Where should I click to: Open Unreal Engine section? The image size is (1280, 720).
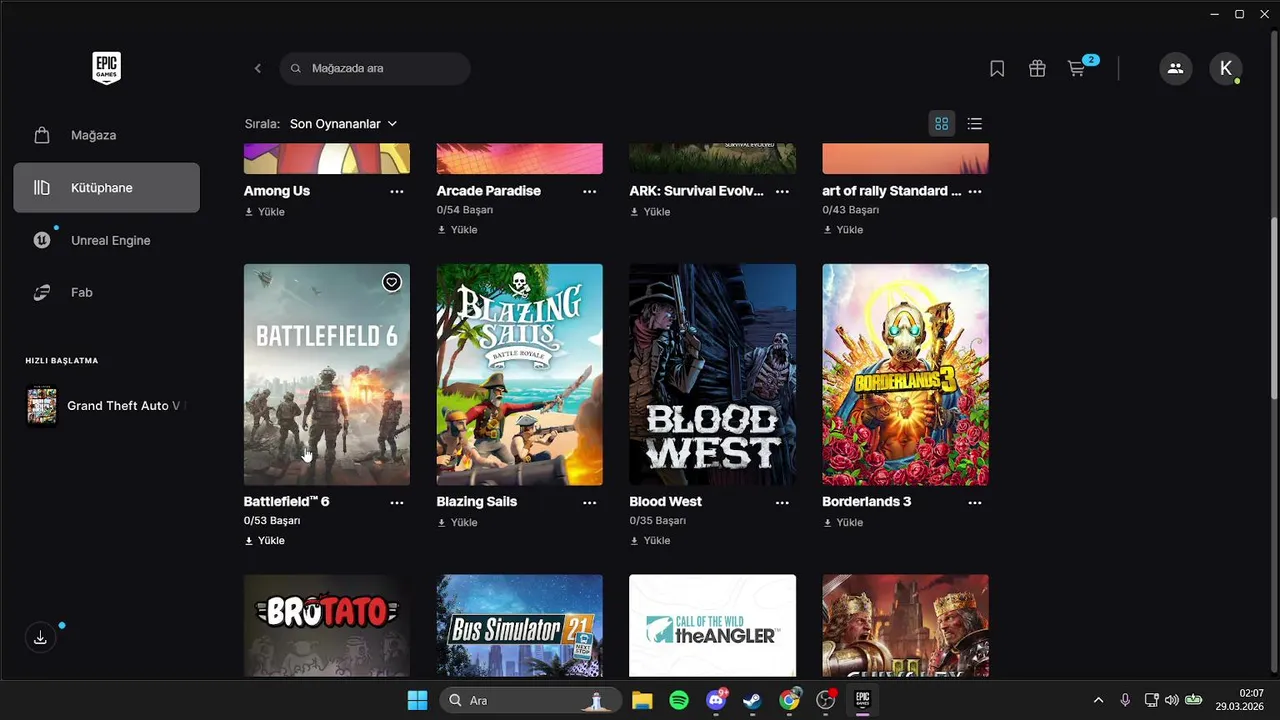107,240
